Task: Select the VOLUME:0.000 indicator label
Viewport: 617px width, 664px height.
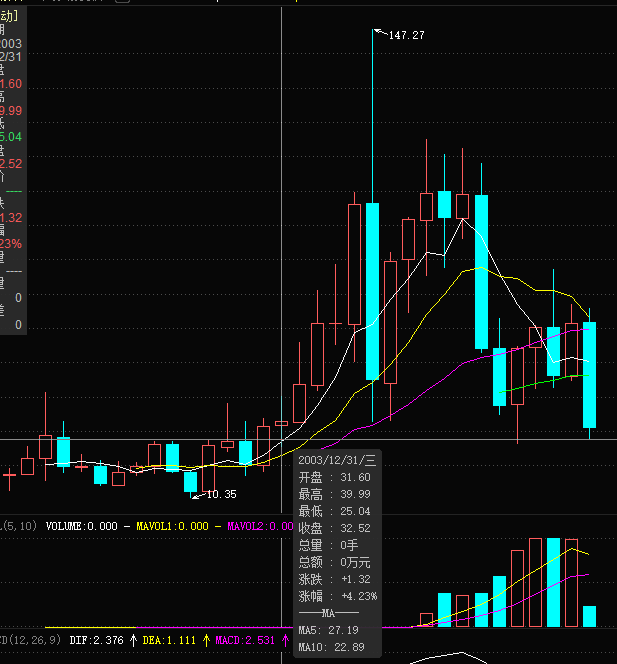Action: [x=81, y=525]
